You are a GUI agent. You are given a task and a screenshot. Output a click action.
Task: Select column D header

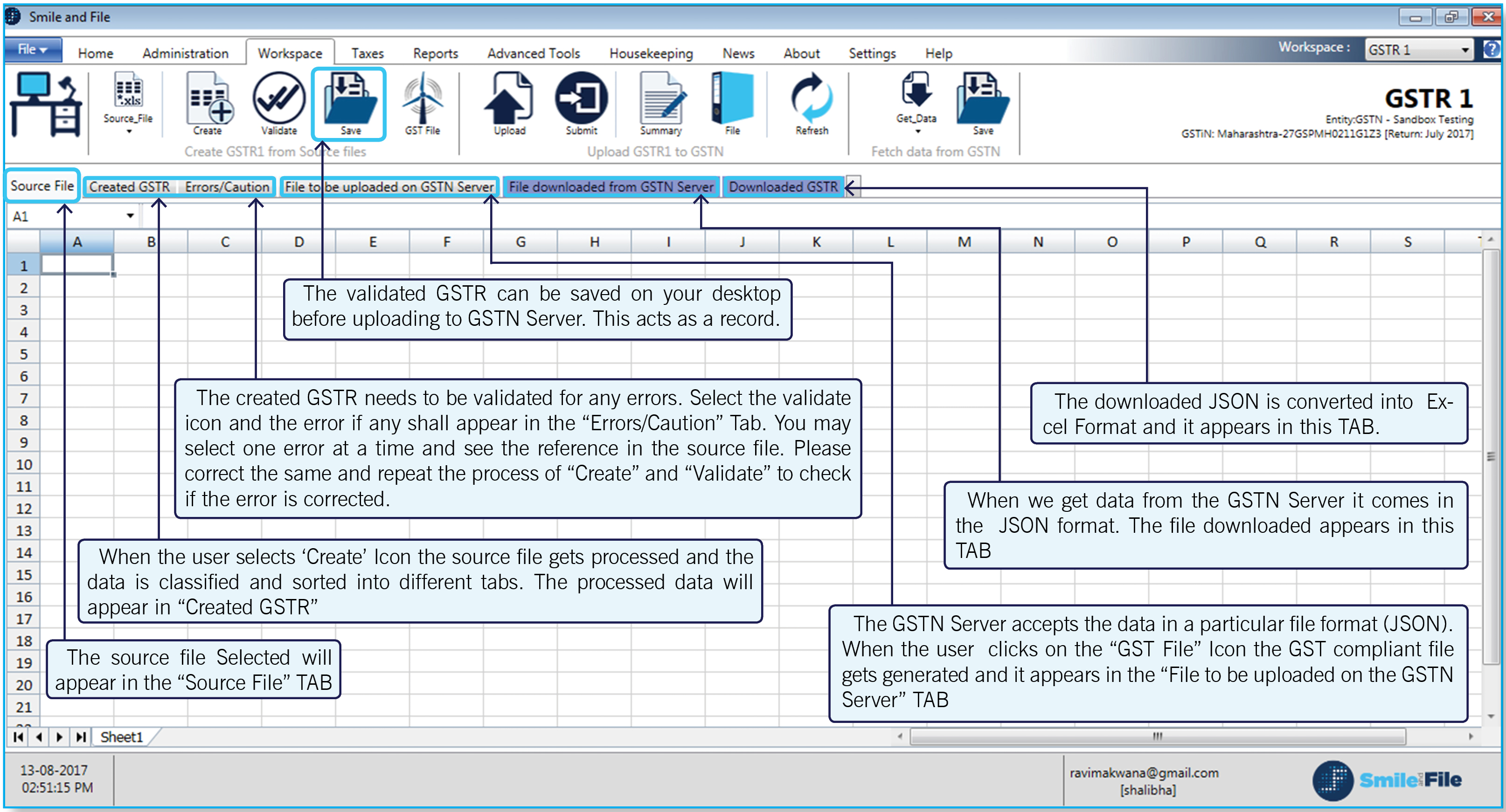(299, 242)
